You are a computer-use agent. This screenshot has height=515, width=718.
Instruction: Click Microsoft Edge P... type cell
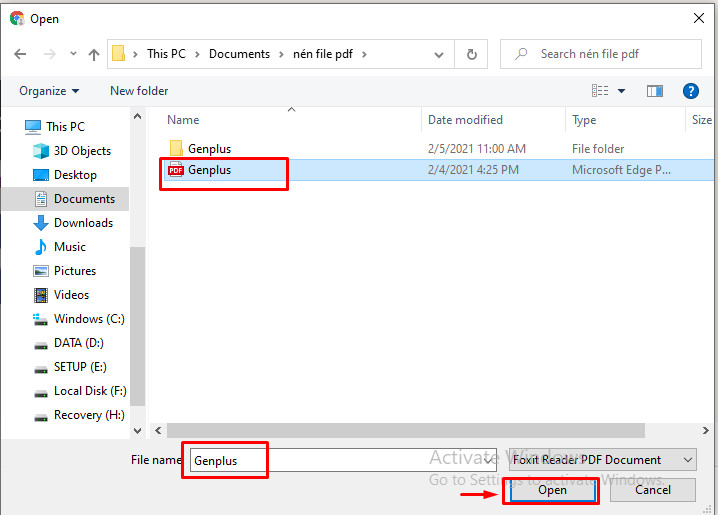pos(621,170)
